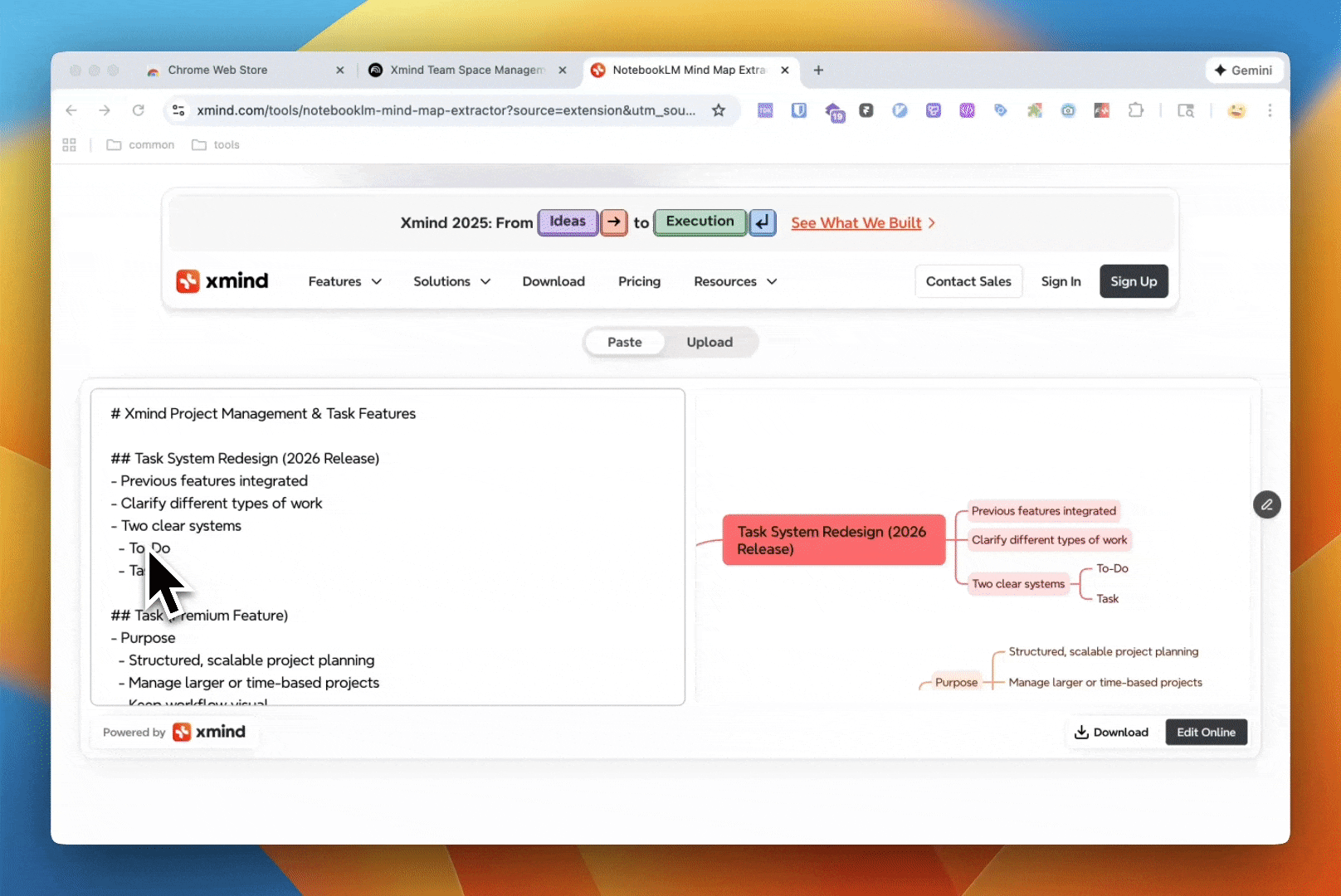The image size is (1341, 896).
Task: Select Structured, scalable project planning node
Action: click(x=1103, y=652)
